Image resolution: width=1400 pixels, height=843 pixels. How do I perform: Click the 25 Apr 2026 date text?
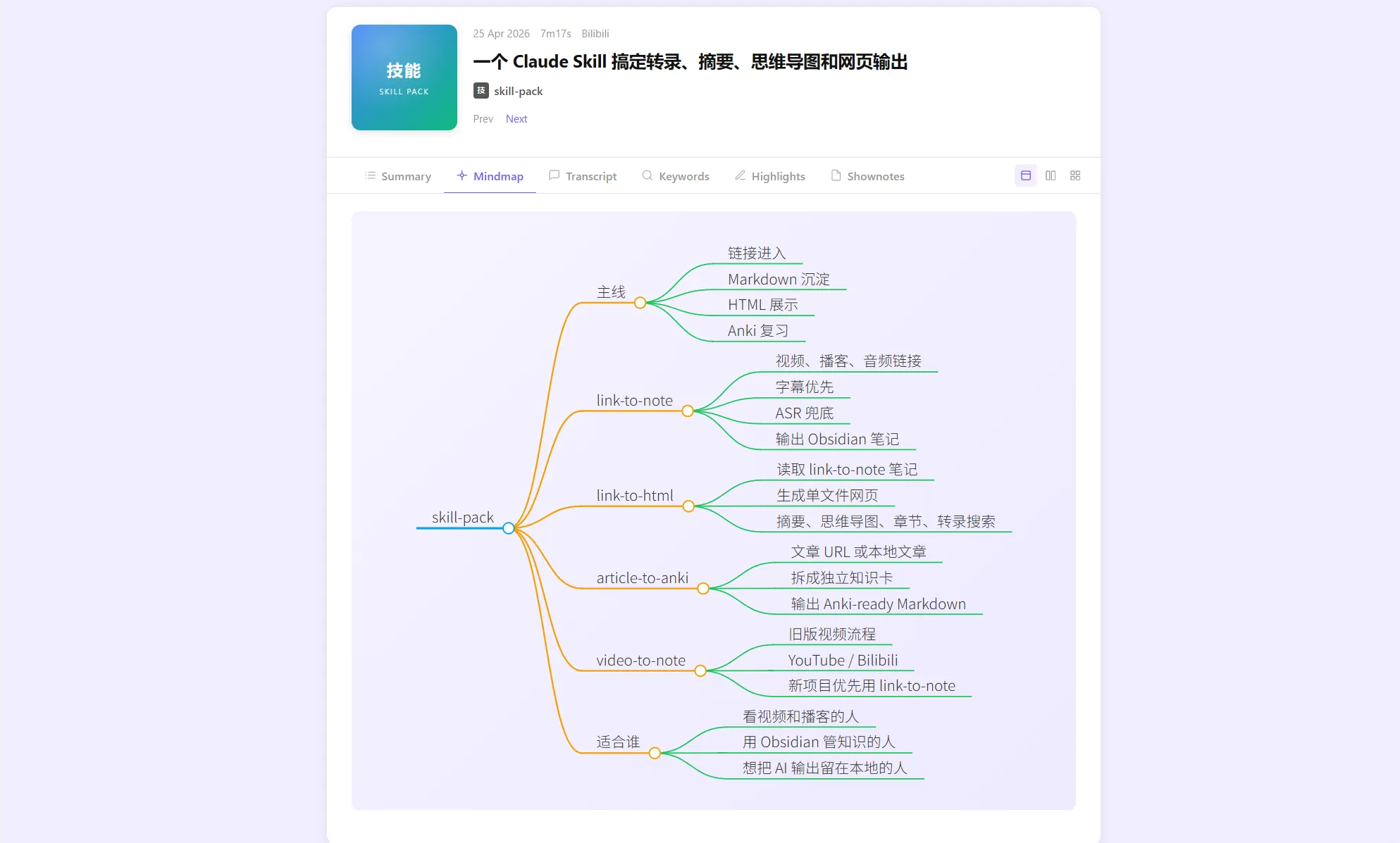[502, 34]
